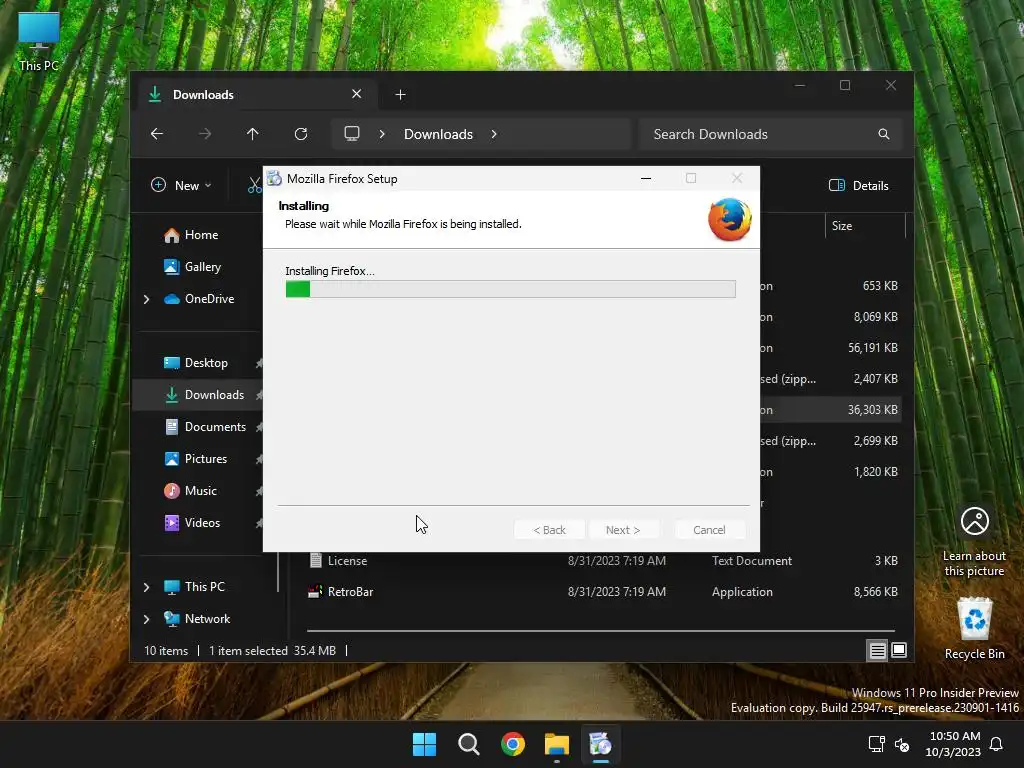Click the Firefox installation progress bar
This screenshot has height=768, width=1024.
click(x=511, y=289)
